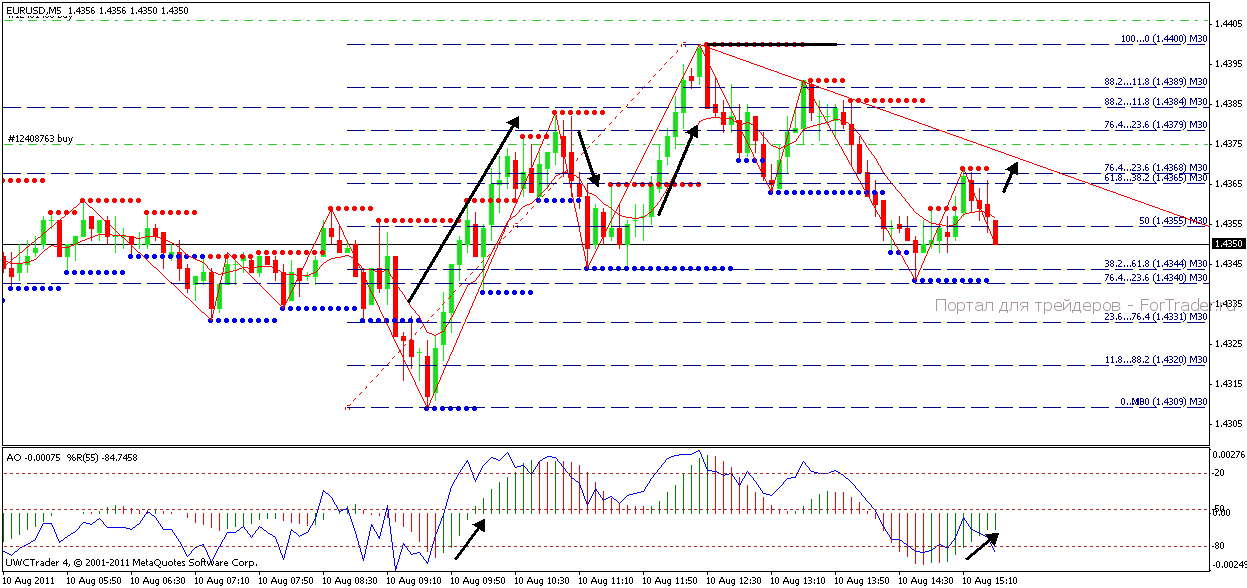
Task: Select the 100.0 (1.4400) M30 Fibonacci label
Action: click(x=1165, y=38)
